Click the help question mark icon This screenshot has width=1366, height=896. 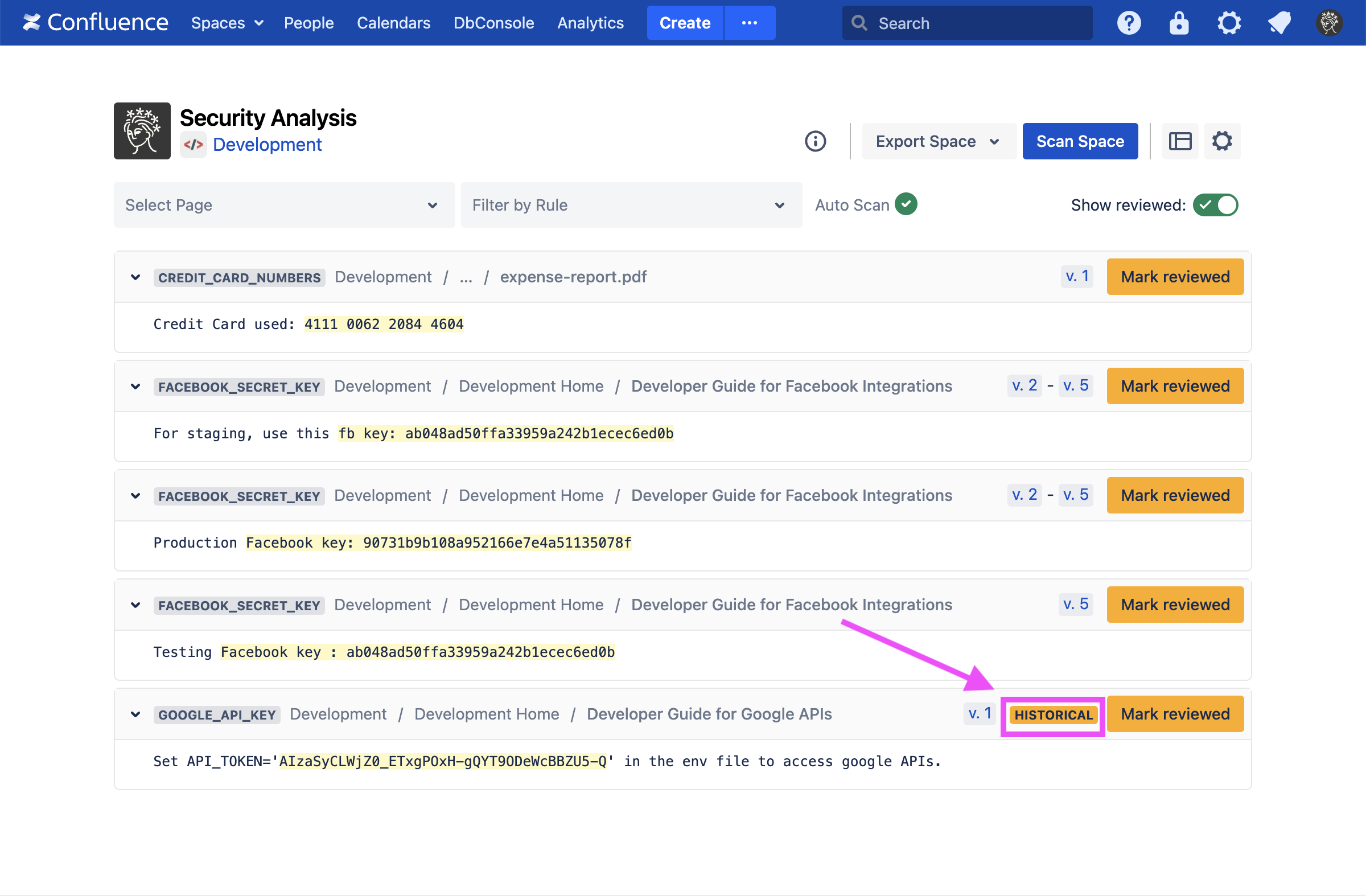(x=1129, y=23)
